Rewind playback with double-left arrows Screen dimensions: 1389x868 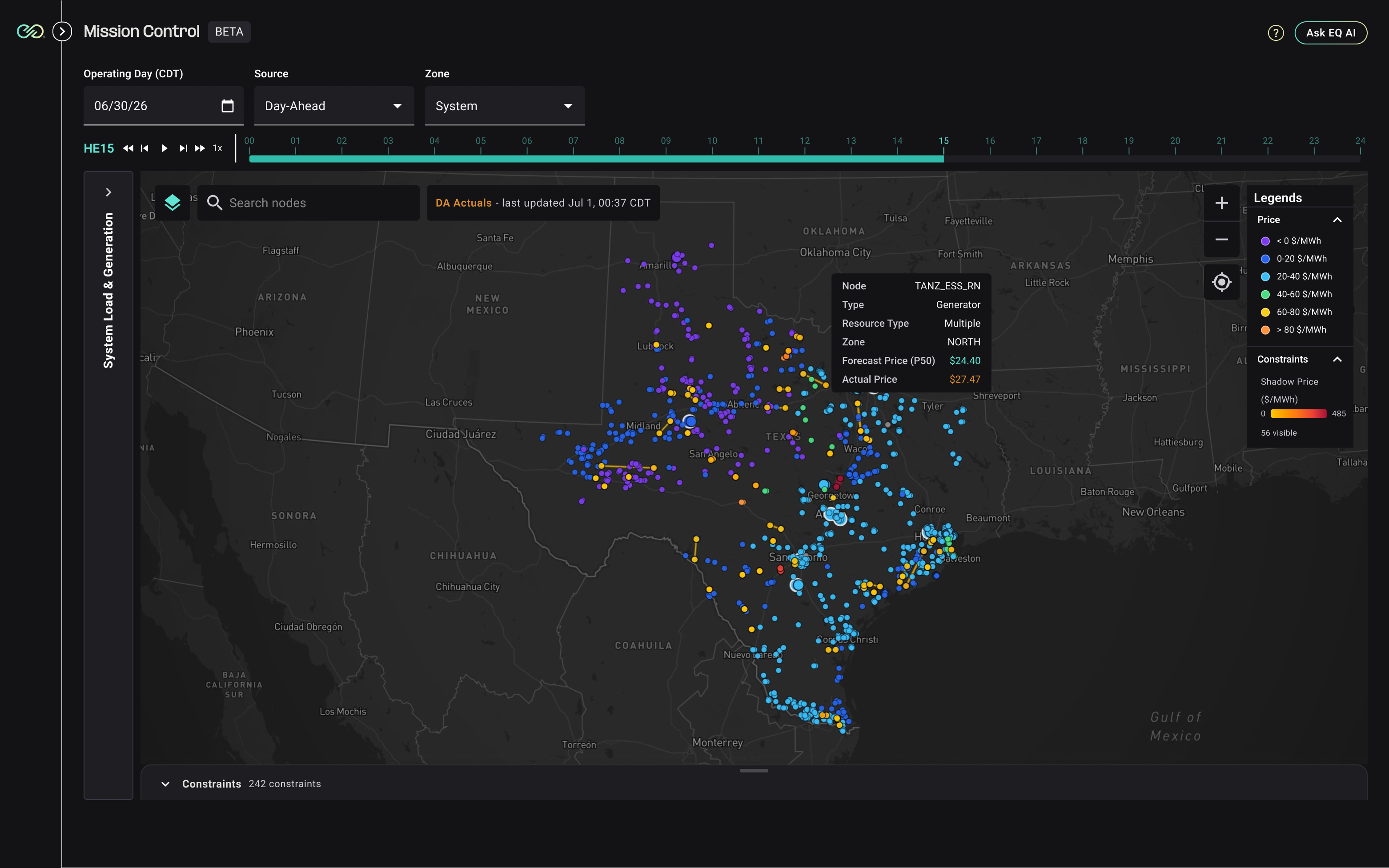coord(128,148)
